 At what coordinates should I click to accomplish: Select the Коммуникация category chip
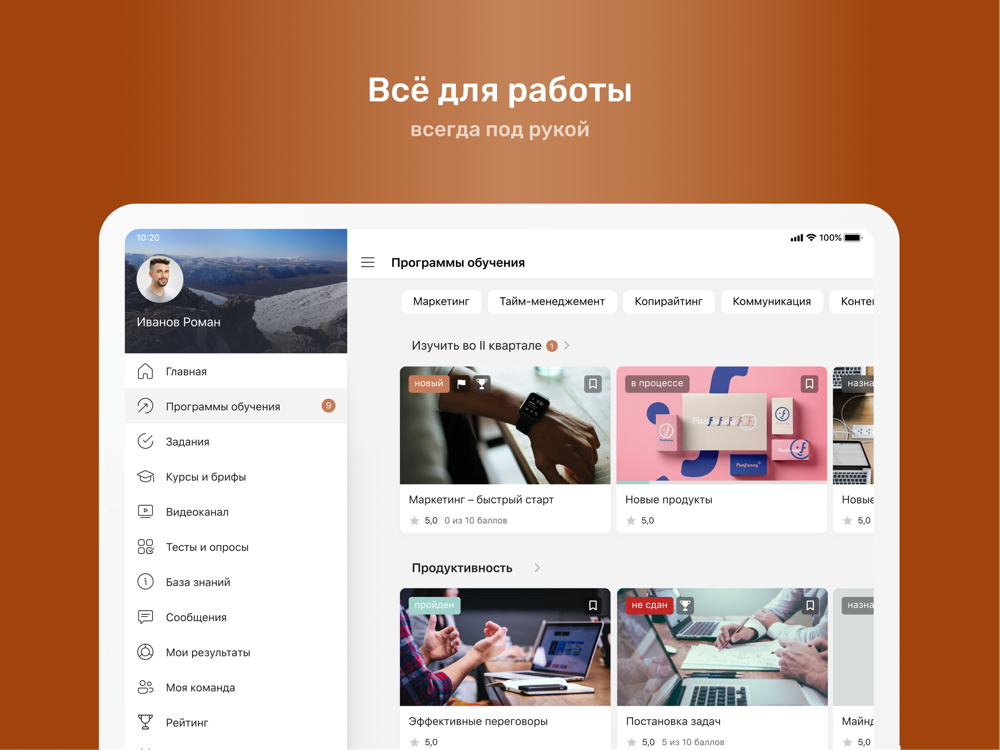[x=772, y=302]
